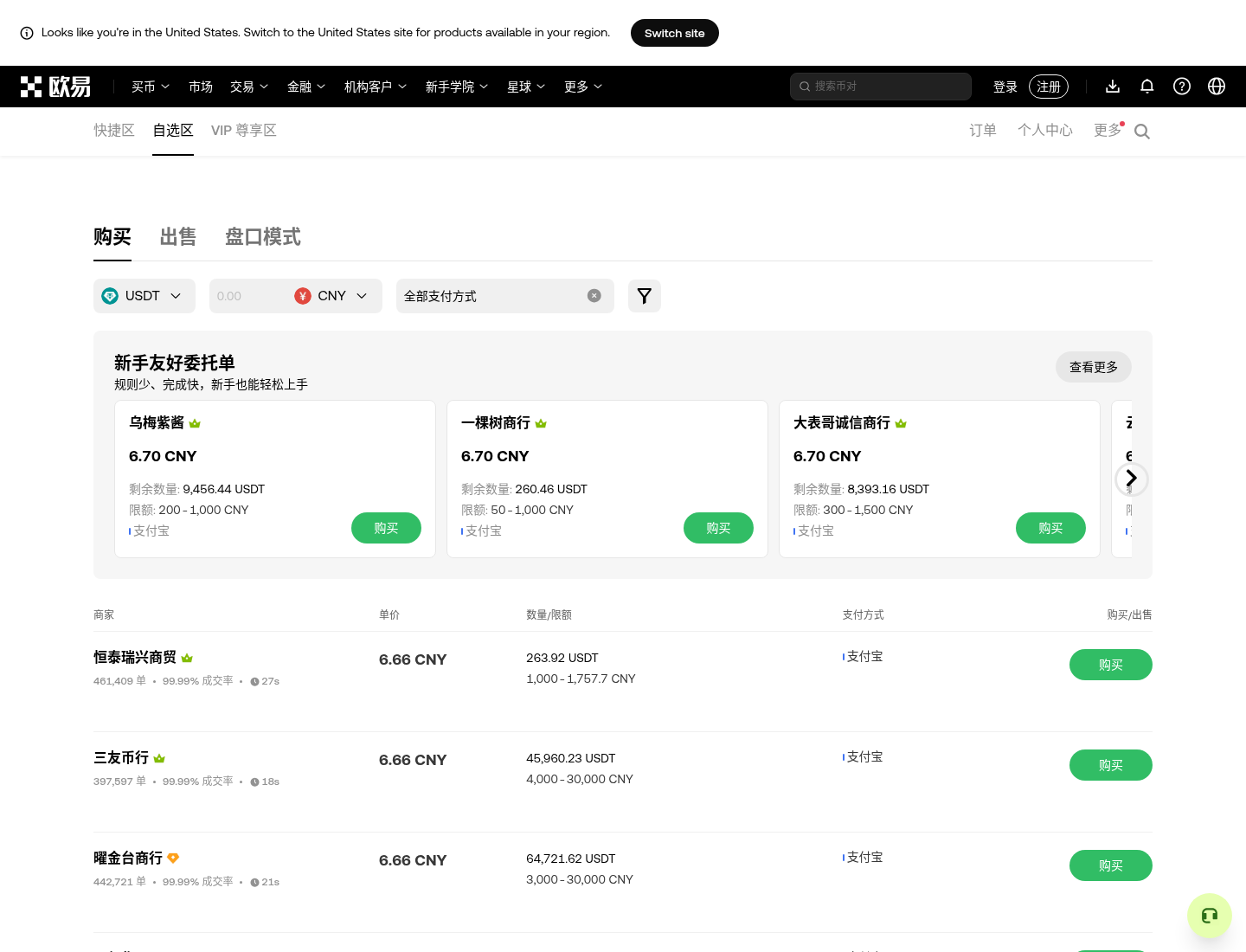Open the 市场 menu item
1246x952 pixels.
coord(201,87)
